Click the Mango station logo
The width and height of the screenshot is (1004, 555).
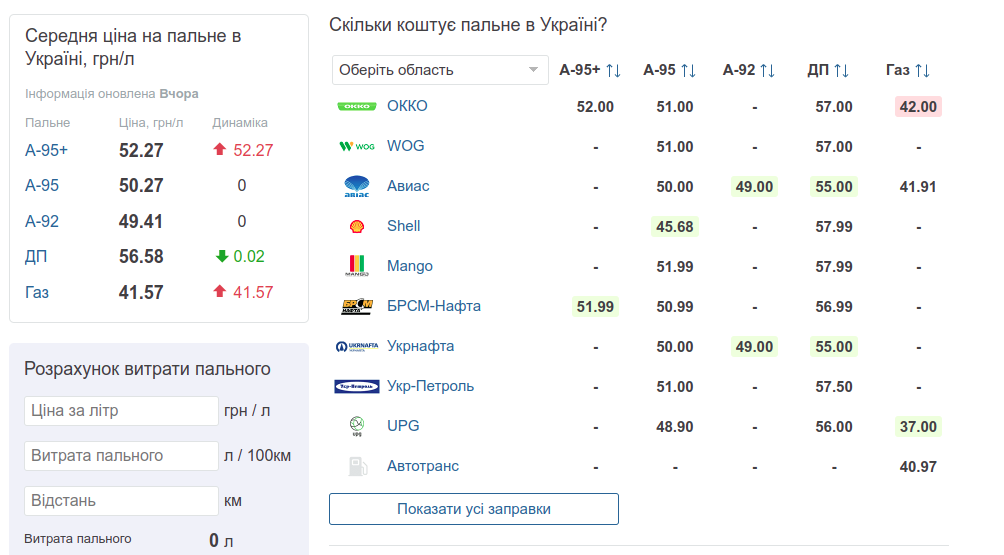point(356,266)
